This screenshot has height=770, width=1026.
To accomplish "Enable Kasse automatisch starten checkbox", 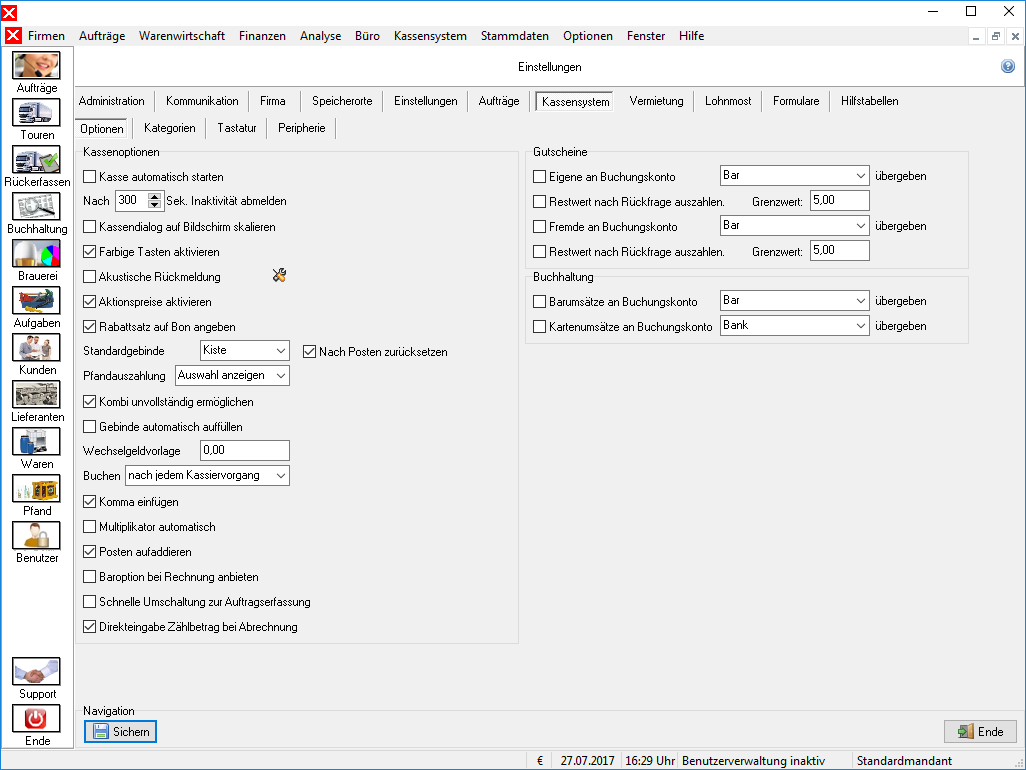I will point(90,177).
